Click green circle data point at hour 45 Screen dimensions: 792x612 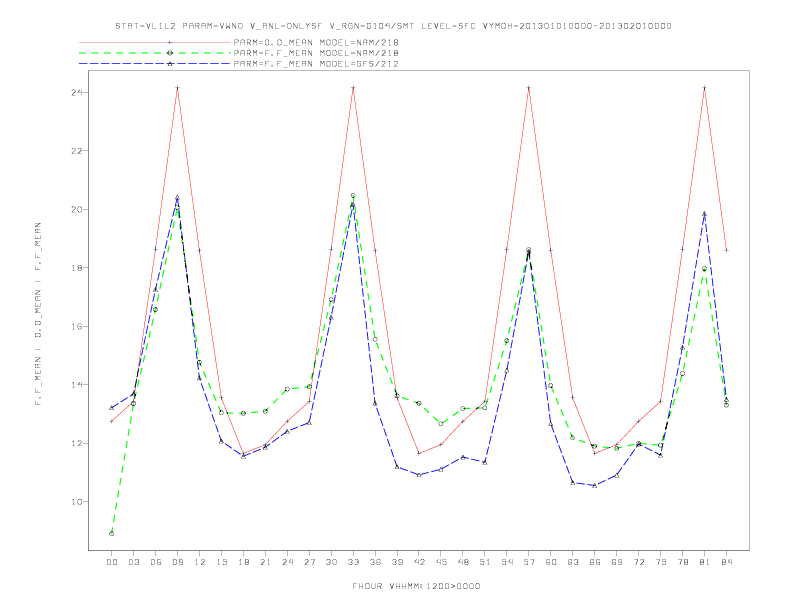441,424
